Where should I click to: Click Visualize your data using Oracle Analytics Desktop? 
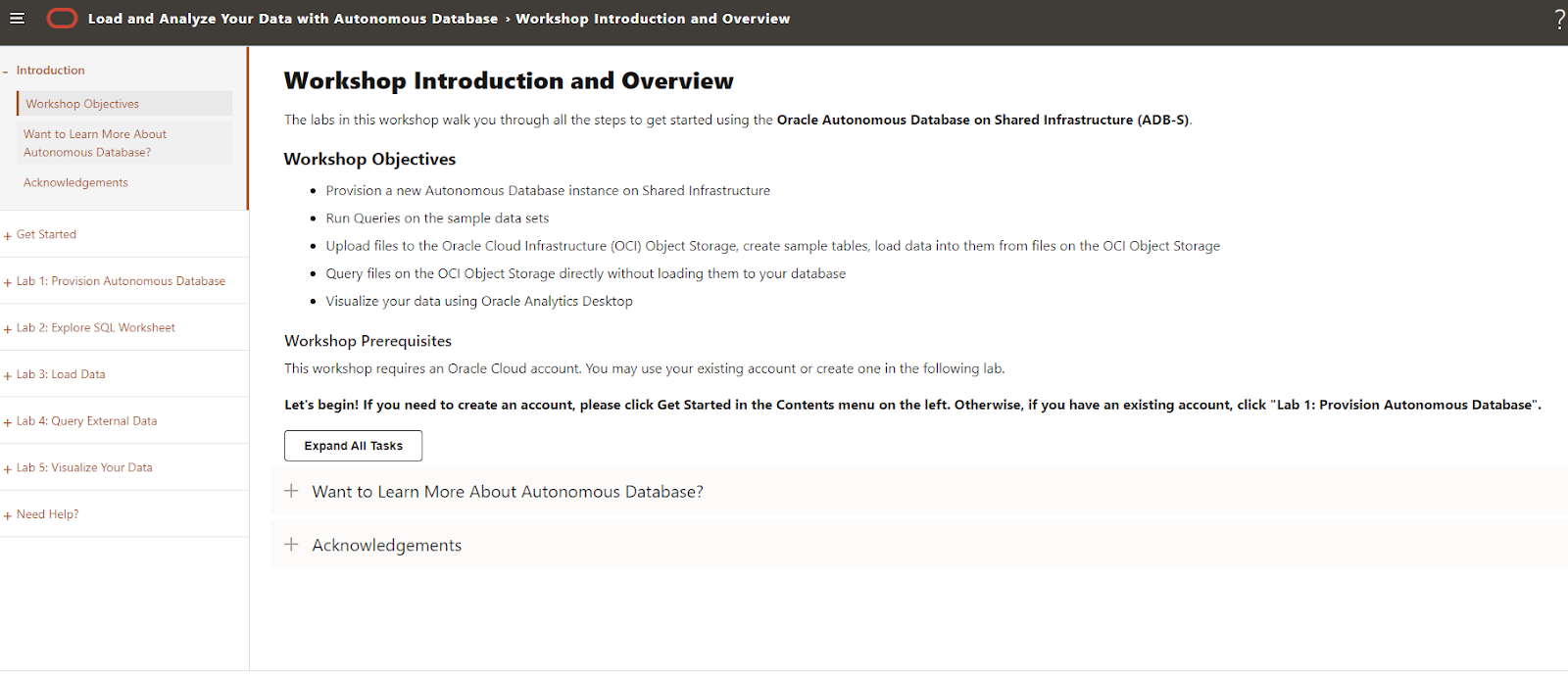479,302
